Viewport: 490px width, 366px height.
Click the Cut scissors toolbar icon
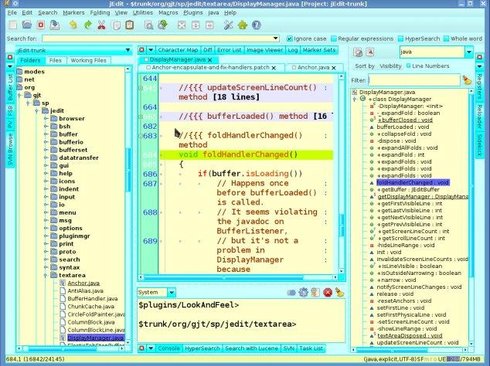pos(102,25)
